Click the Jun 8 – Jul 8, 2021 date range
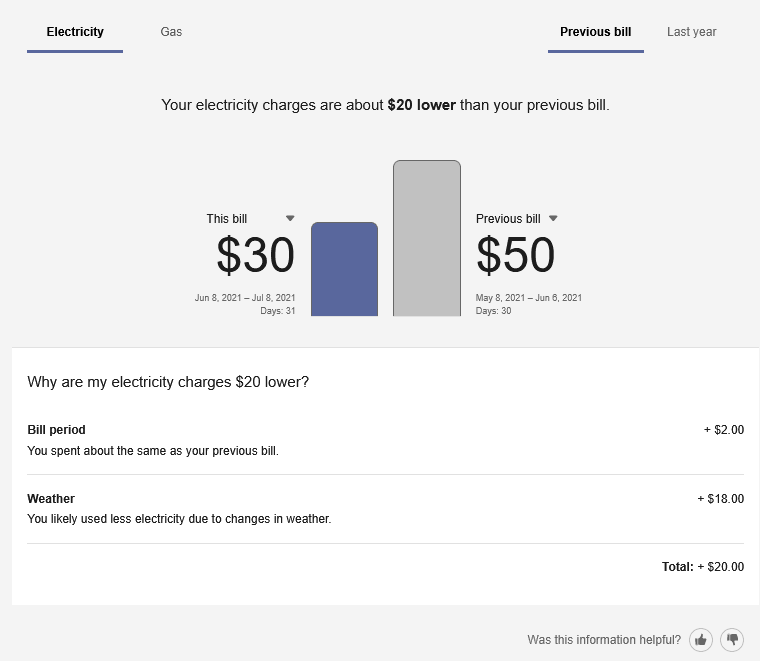This screenshot has width=760, height=661. tap(245, 298)
